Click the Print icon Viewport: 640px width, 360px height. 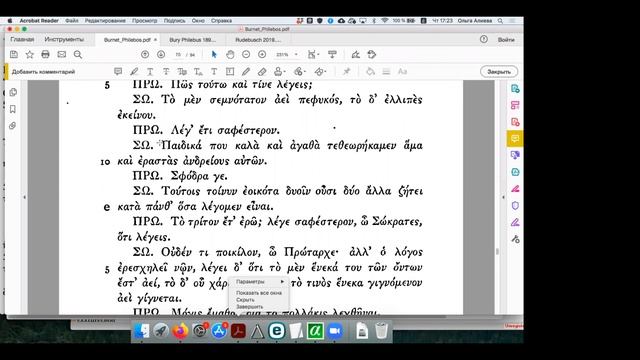(x=45, y=54)
